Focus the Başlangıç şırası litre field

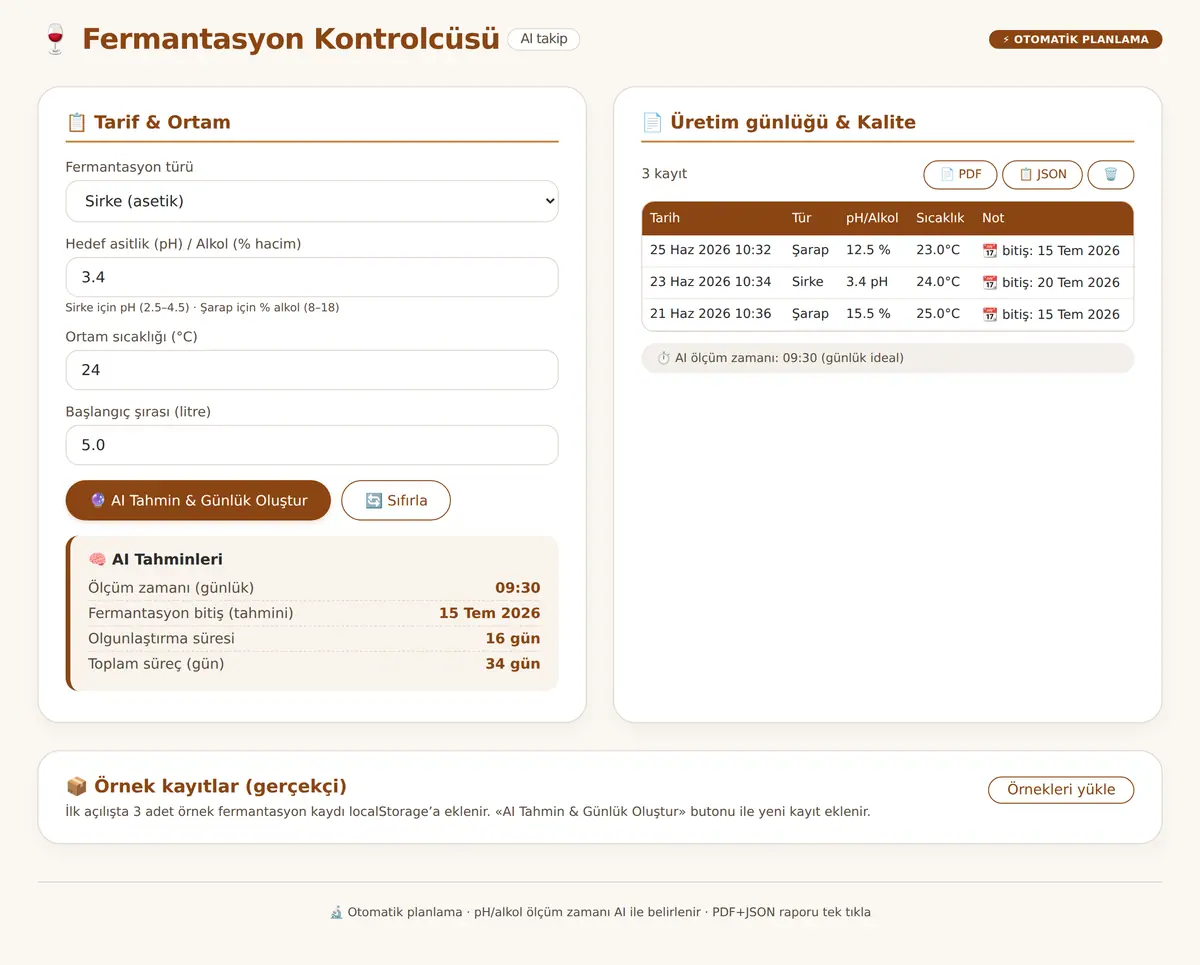click(312, 445)
